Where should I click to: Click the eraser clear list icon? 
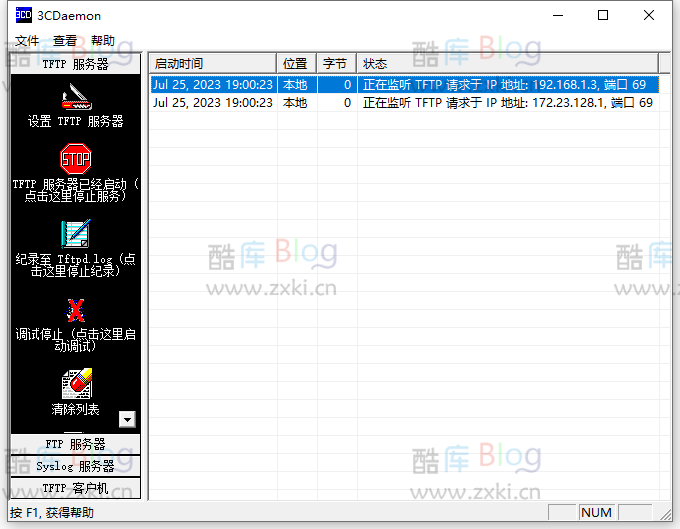(x=77, y=384)
